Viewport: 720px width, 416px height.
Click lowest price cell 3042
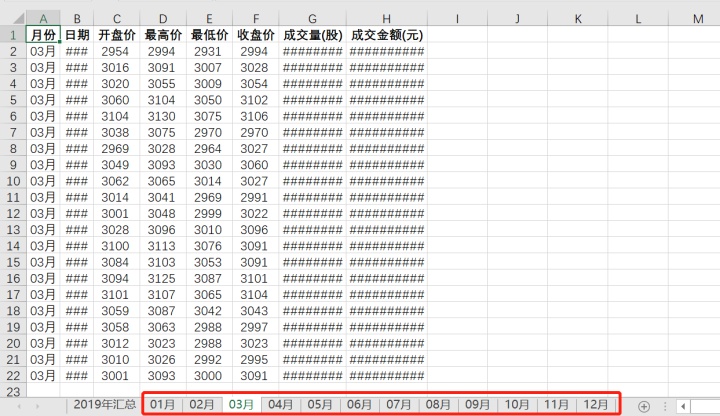(x=209, y=311)
